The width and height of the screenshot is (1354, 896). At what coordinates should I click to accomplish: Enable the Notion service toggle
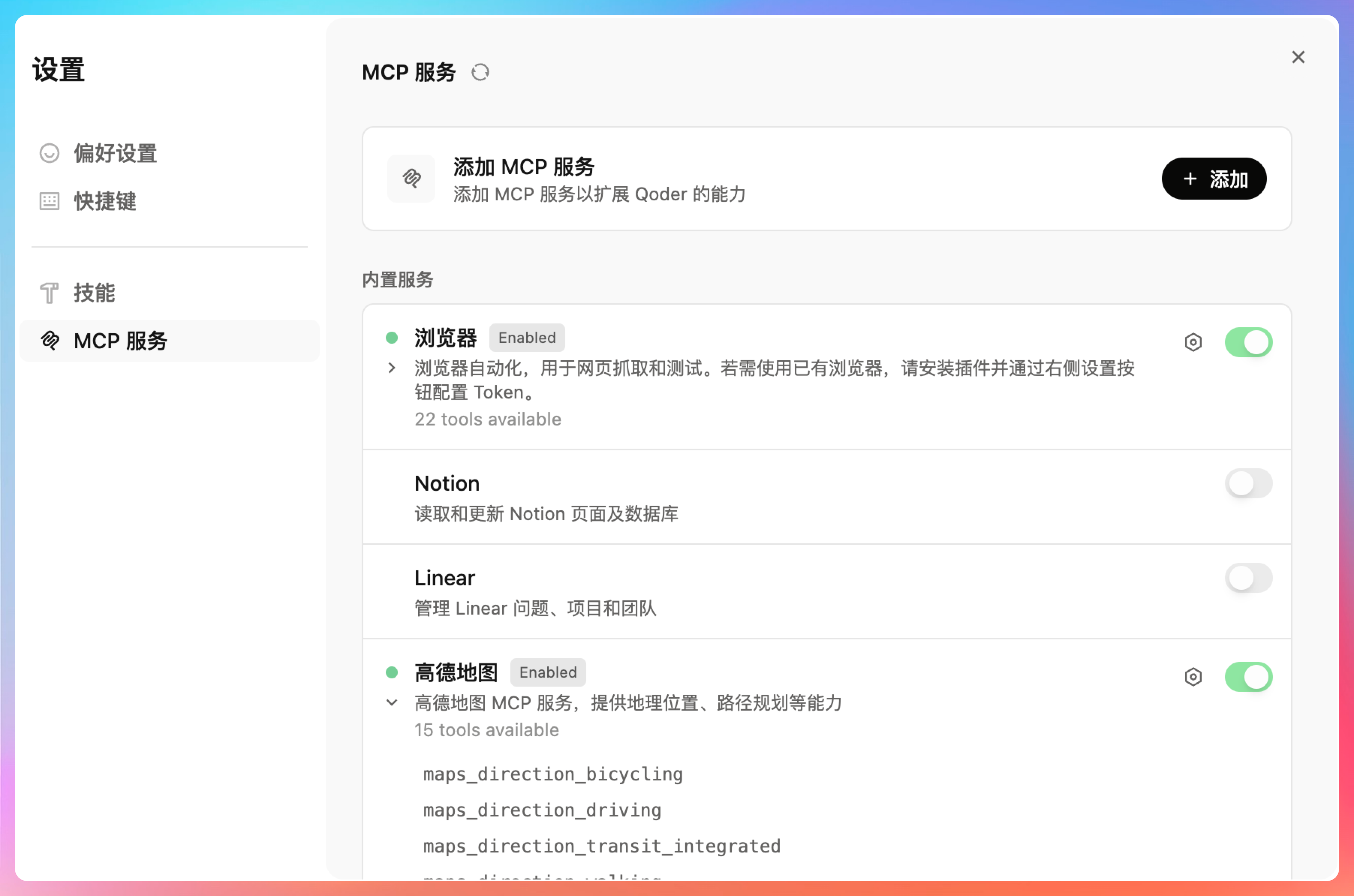tap(1248, 483)
